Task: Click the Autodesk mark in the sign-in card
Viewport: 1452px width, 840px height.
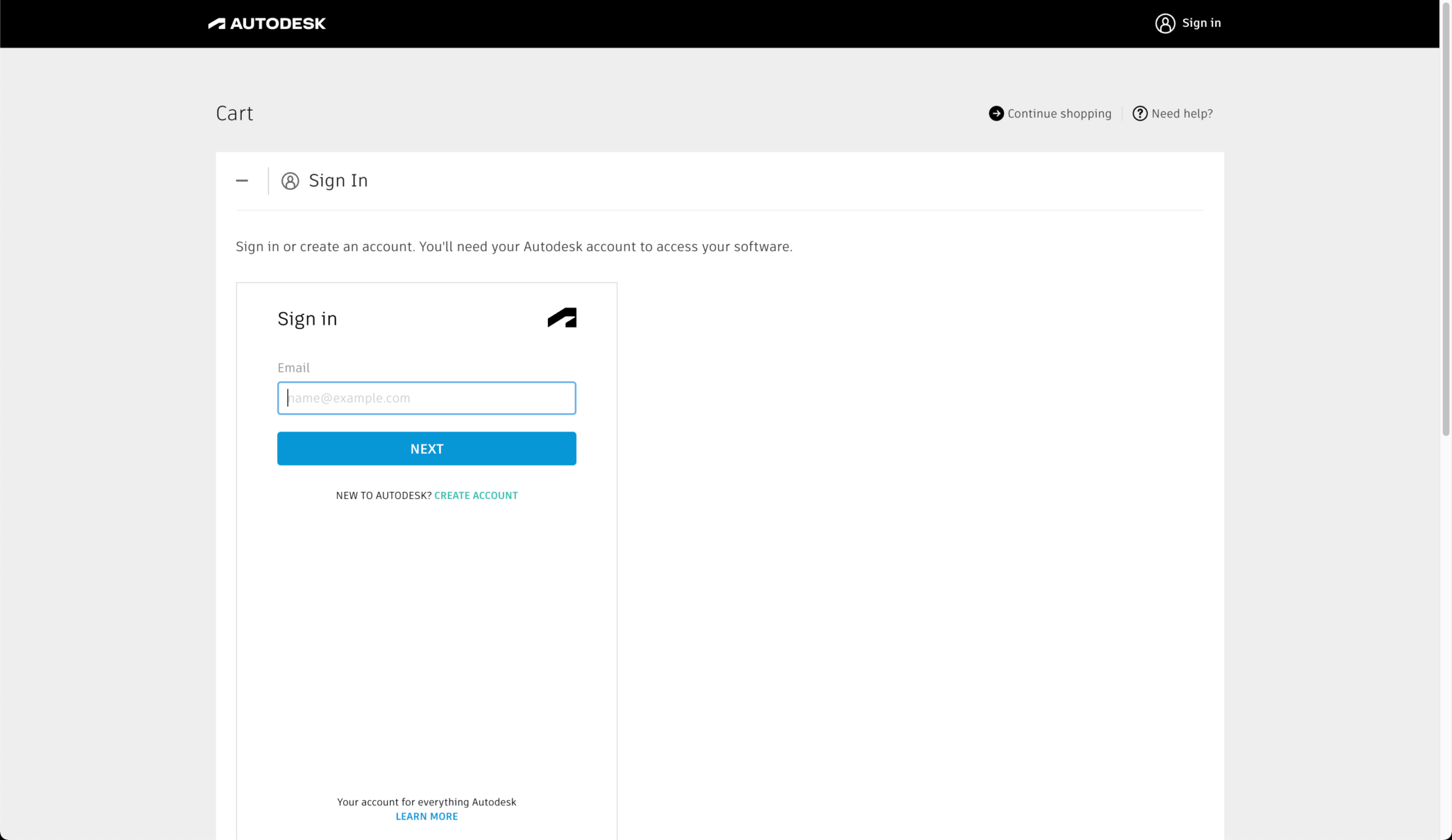Action: coord(562,318)
